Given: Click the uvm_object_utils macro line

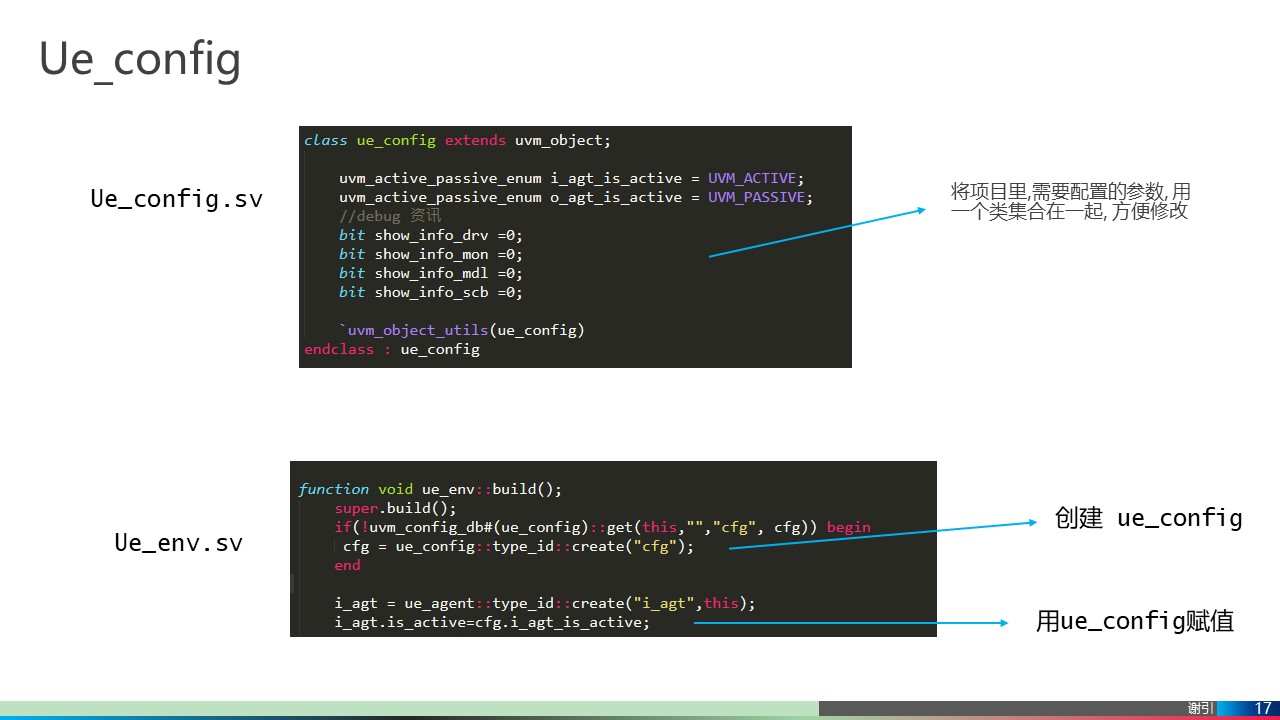Looking at the screenshot, I should pos(461,330).
